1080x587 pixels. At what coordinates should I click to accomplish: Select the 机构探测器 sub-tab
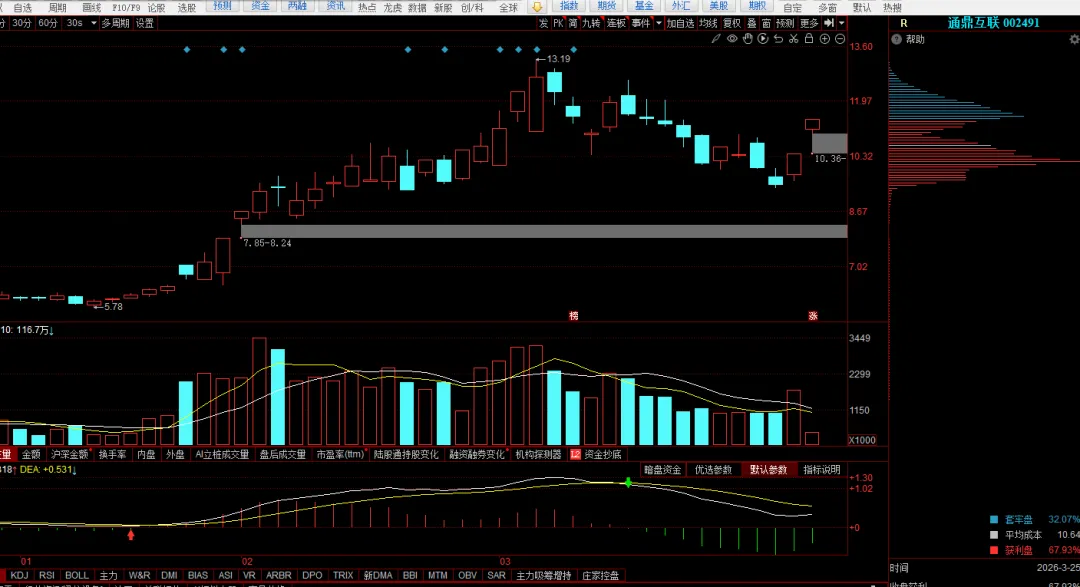point(538,455)
